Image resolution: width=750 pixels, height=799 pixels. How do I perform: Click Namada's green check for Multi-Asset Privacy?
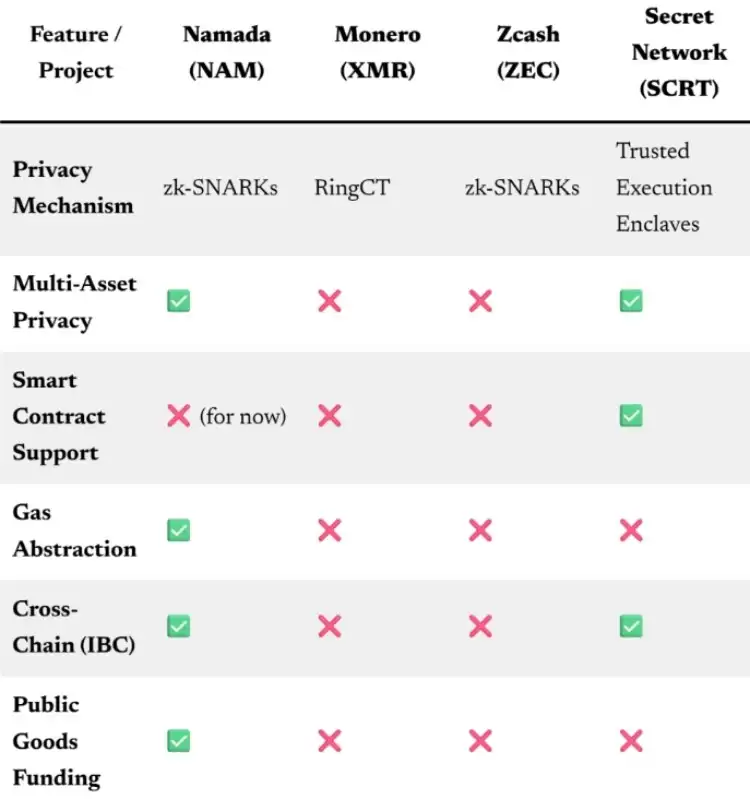click(179, 300)
